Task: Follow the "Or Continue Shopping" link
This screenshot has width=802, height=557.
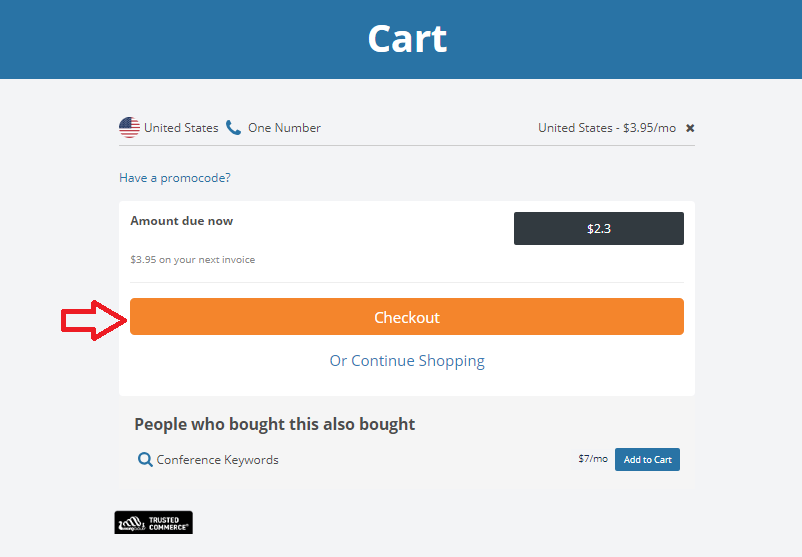Action: click(407, 361)
